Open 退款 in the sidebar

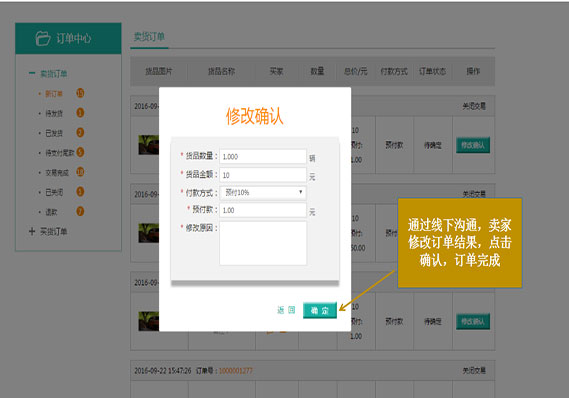point(51,212)
